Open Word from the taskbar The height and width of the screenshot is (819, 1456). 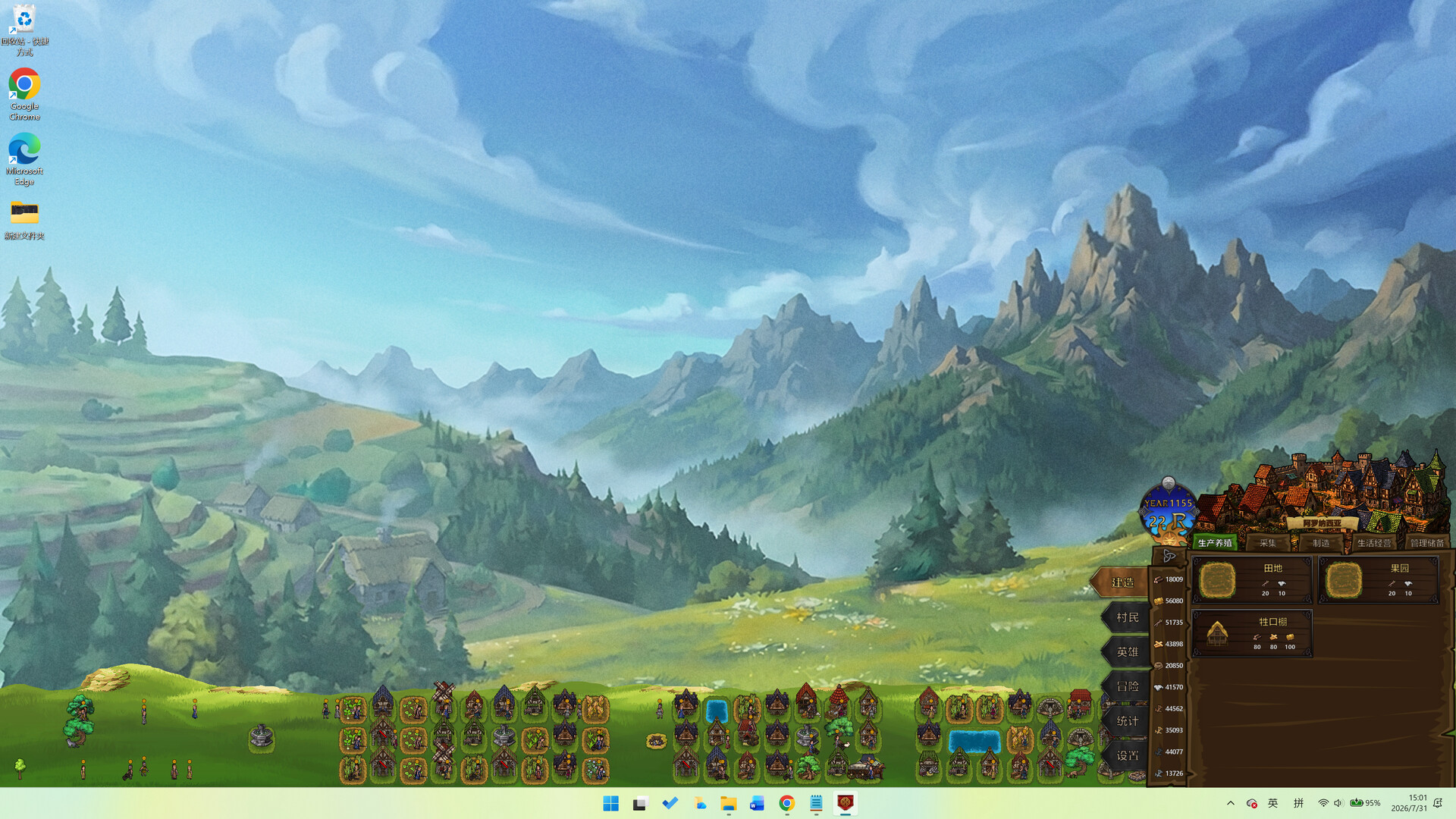click(757, 803)
